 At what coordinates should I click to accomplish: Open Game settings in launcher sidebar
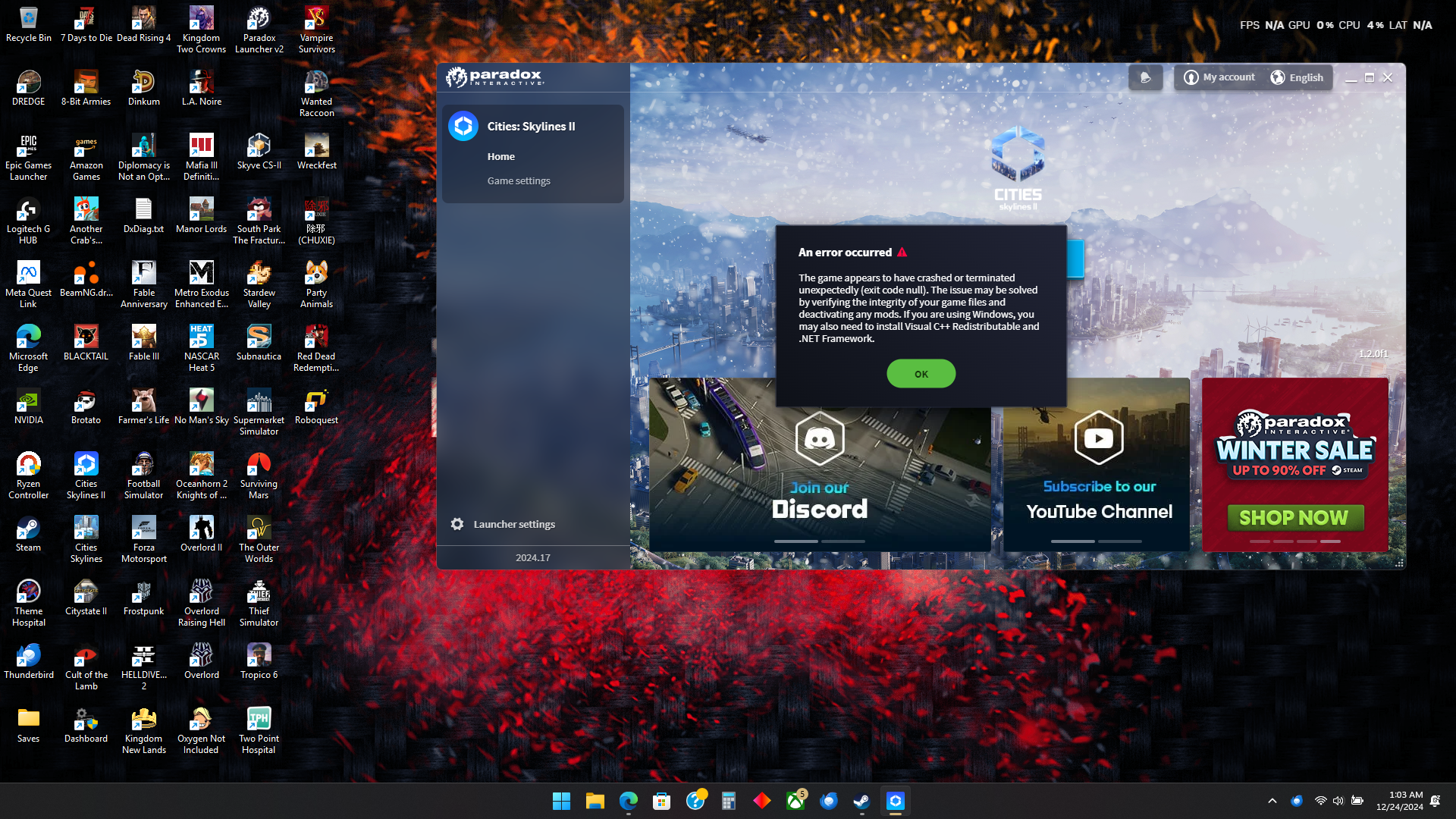click(519, 180)
